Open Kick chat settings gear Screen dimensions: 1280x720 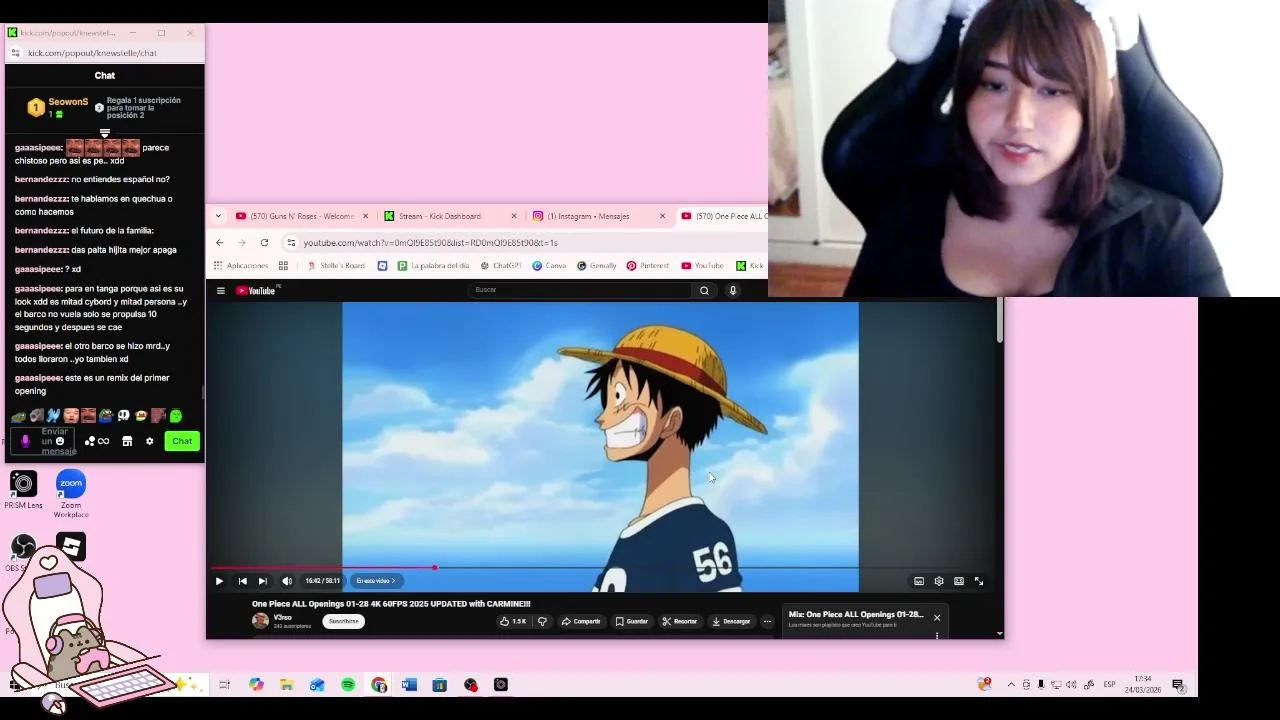pos(150,441)
